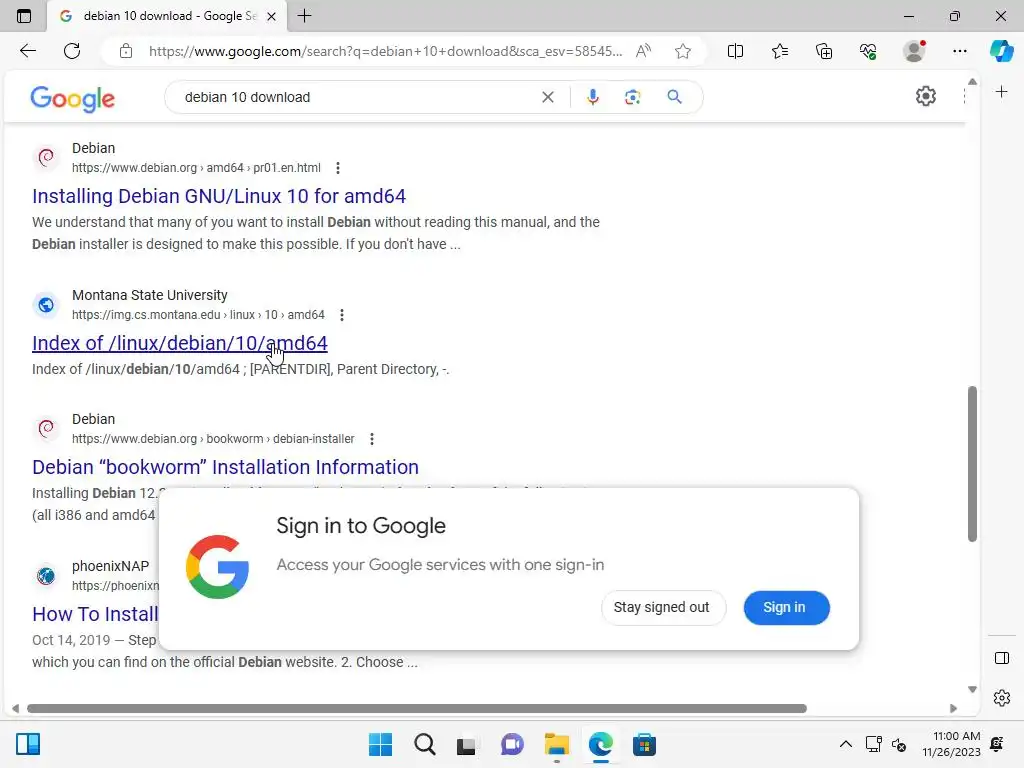Open Collections icon
Image resolution: width=1024 pixels, height=768 pixels.
click(824, 51)
